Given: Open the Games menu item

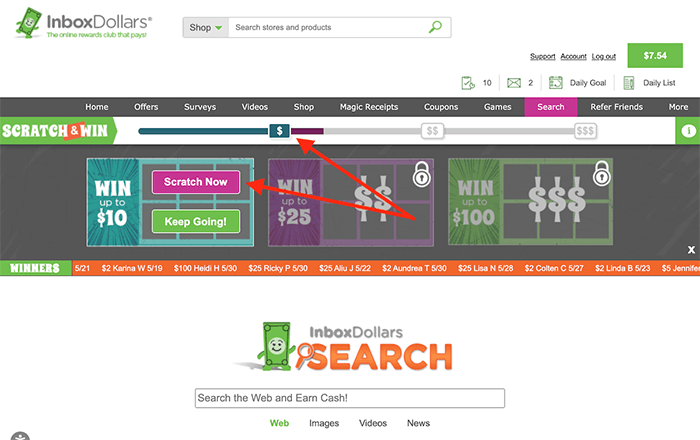Looking at the screenshot, I should click(497, 107).
